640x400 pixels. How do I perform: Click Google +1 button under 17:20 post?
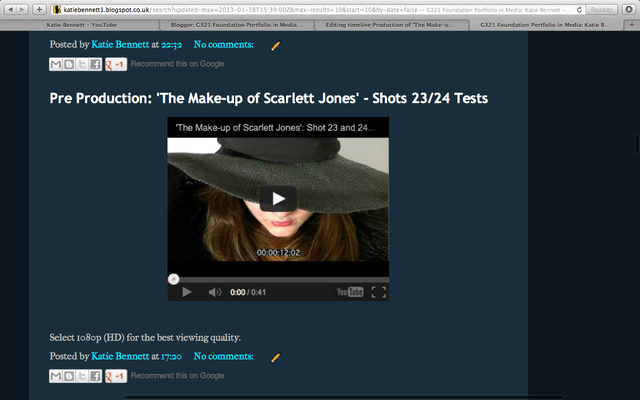point(116,376)
